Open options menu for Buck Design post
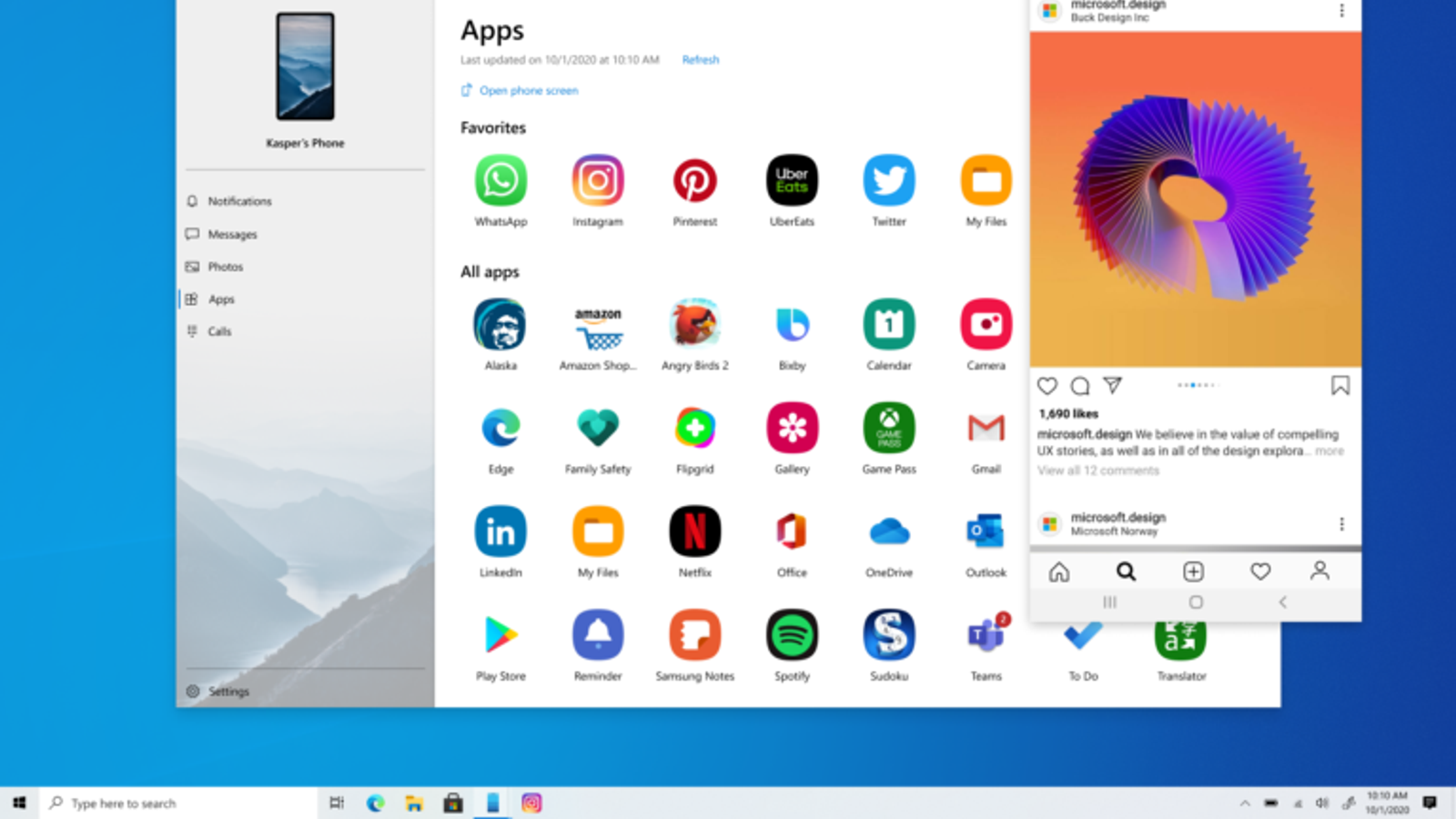Viewport: 1456px width, 819px height. point(1341,10)
